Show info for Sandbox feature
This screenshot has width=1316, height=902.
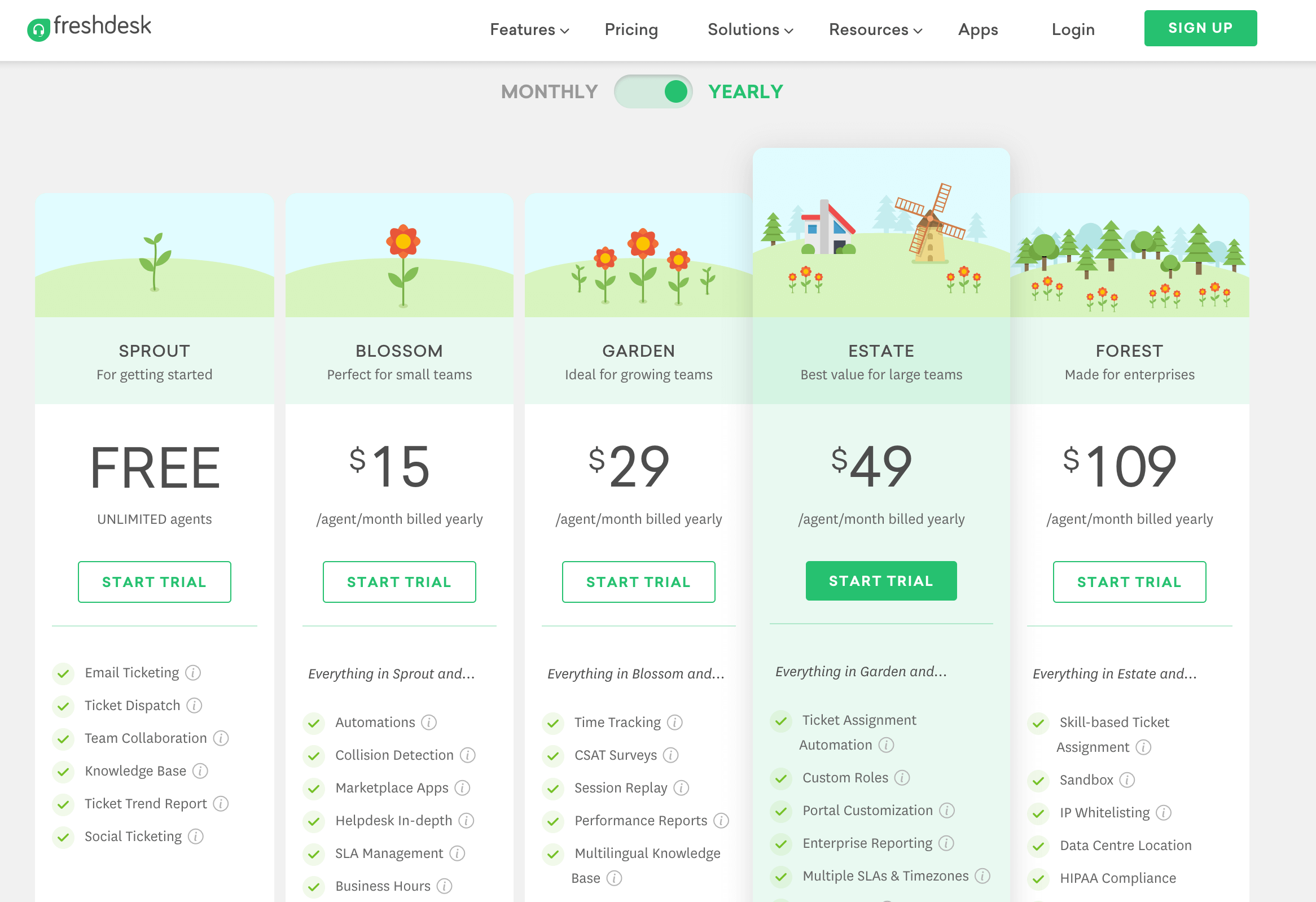(1128, 780)
